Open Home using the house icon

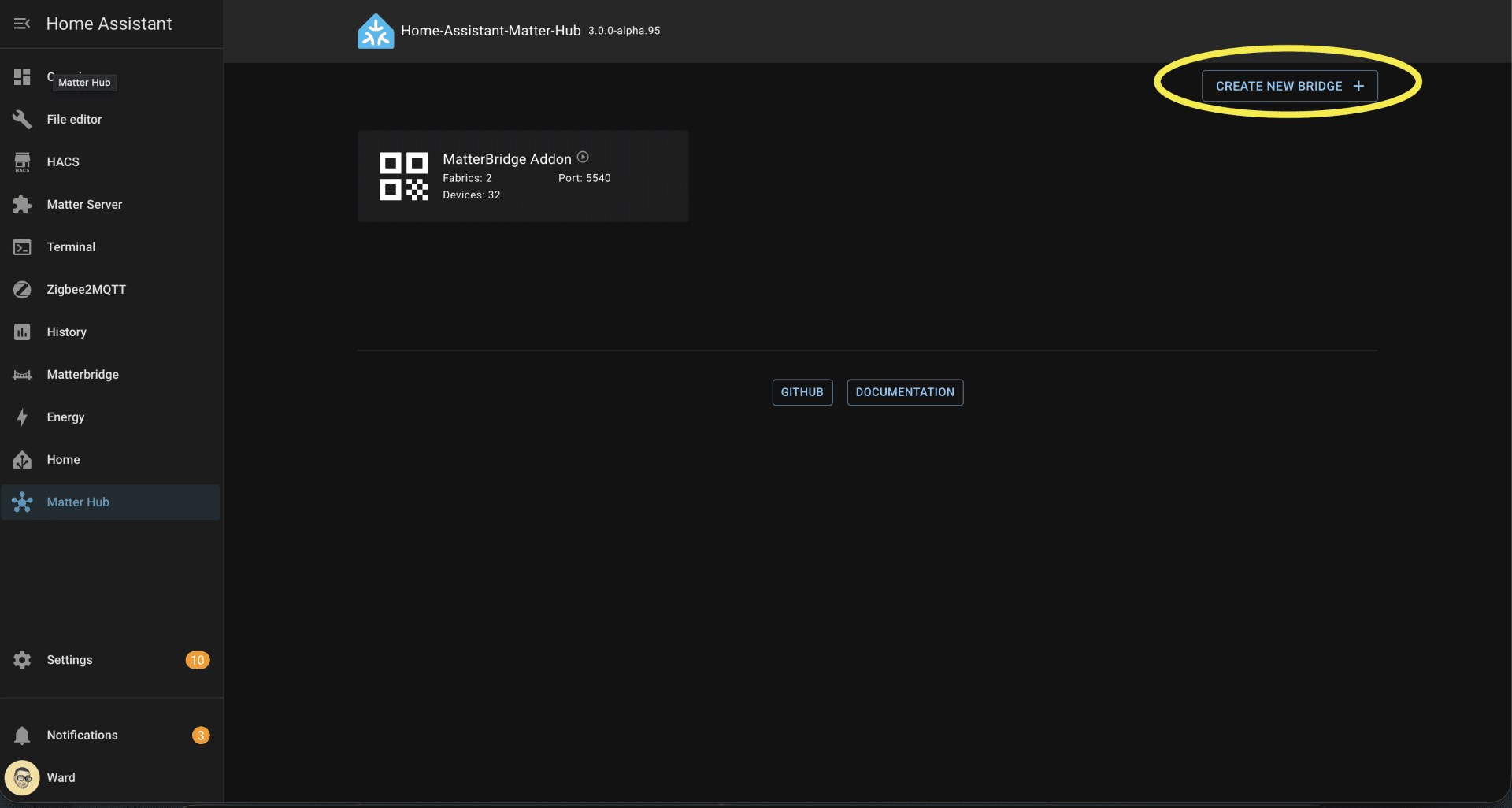coord(21,459)
